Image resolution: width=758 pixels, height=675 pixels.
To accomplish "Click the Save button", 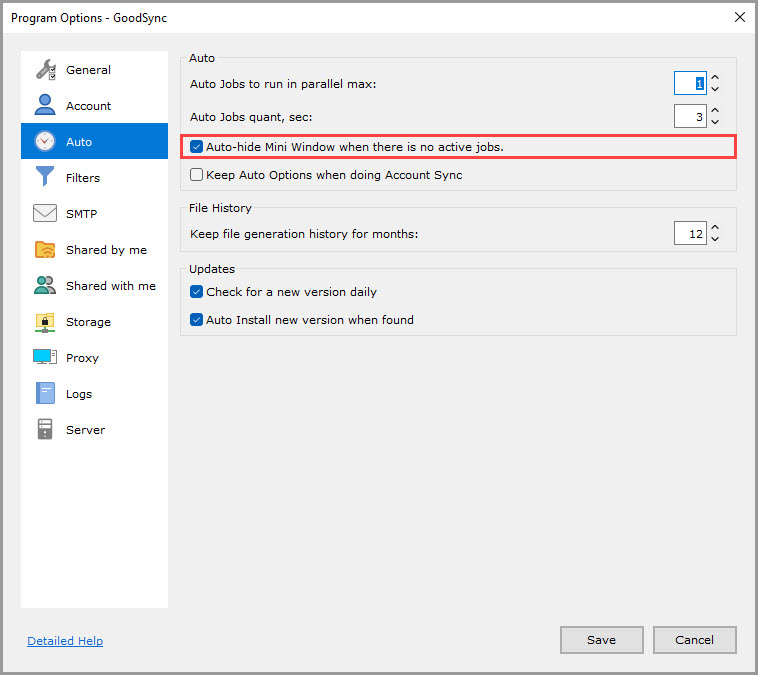I will pos(601,640).
